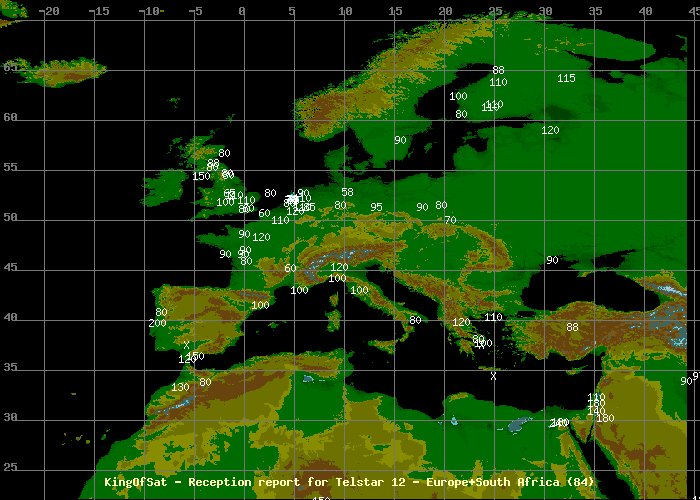The height and width of the screenshot is (500, 700).
Task: Select the 80 value in southern Italy
Action: point(415,321)
